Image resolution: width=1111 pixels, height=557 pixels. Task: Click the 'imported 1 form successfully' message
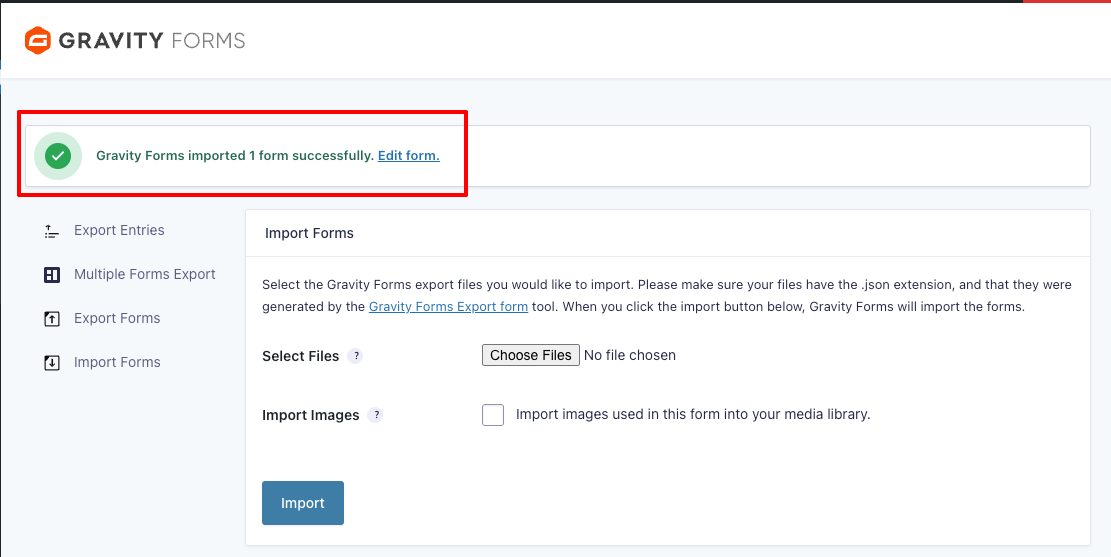pos(235,156)
